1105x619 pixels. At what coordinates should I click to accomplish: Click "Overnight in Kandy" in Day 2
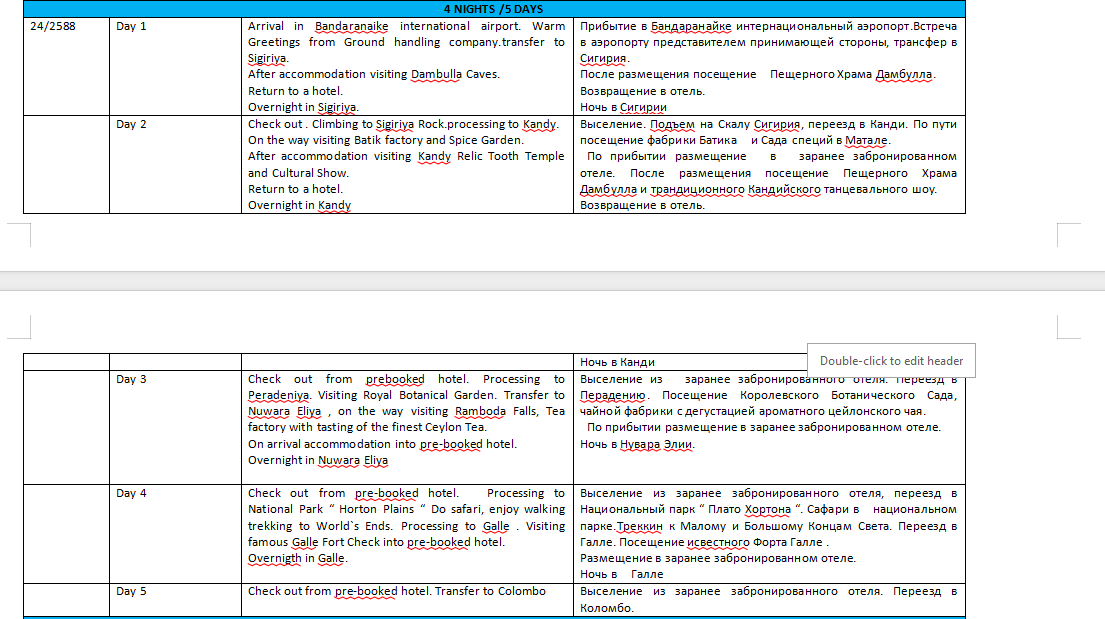click(299, 205)
